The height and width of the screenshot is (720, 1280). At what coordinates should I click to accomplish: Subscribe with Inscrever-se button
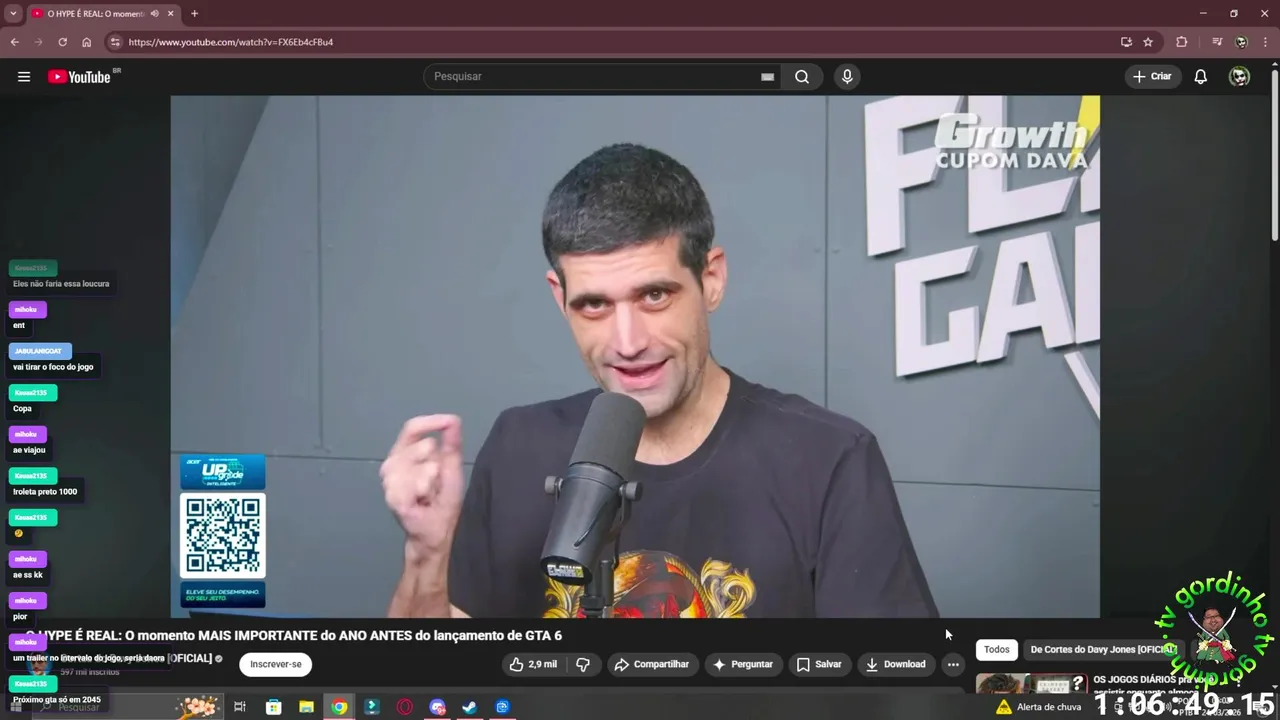[276, 664]
